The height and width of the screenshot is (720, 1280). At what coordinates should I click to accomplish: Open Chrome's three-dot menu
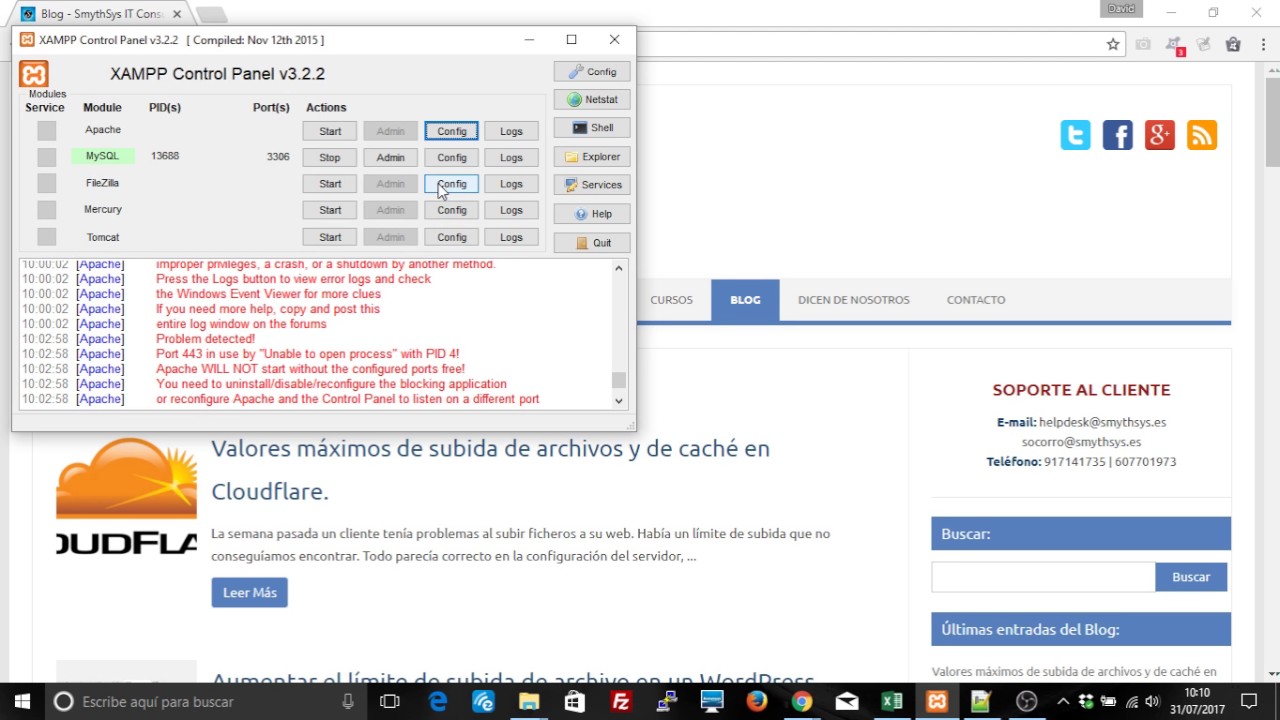1262,44
